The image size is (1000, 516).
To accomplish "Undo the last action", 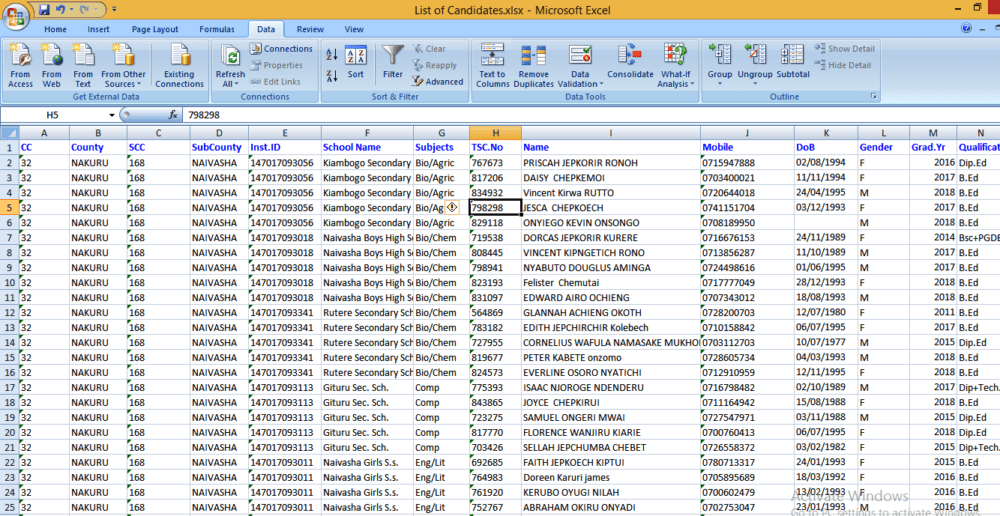I will tap(61, 10).
